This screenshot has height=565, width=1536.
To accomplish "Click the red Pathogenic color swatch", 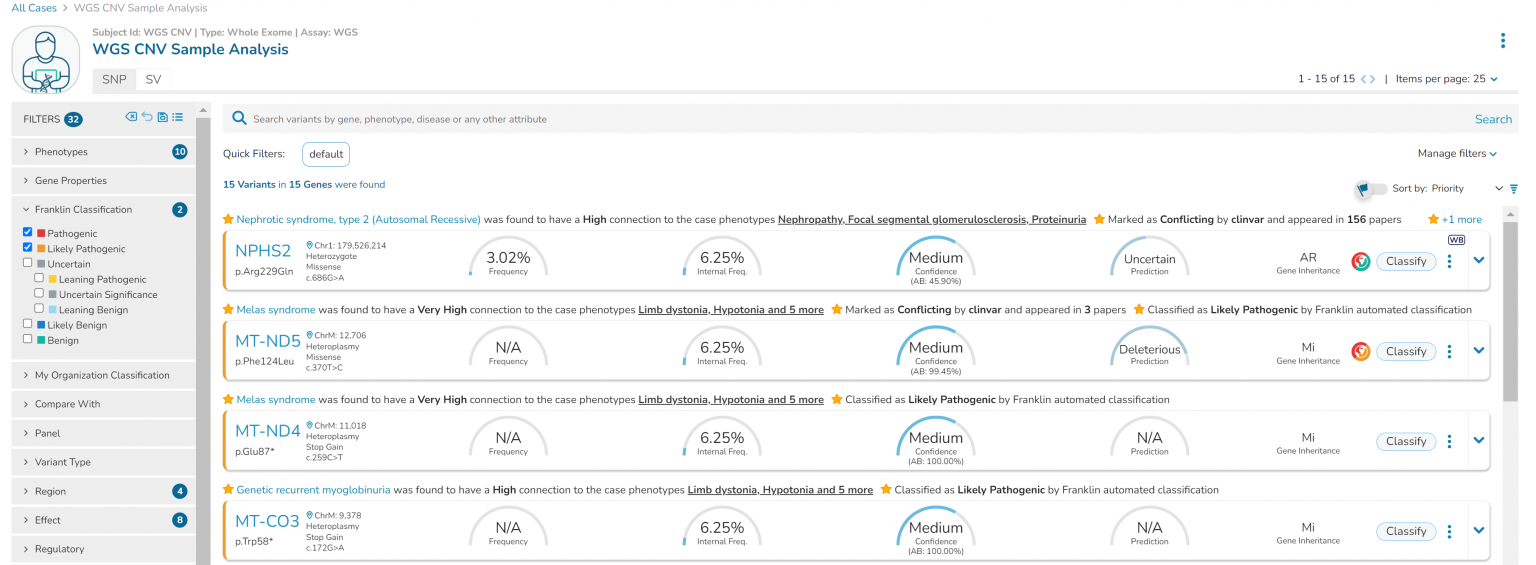I will click(x=41, y=233).
